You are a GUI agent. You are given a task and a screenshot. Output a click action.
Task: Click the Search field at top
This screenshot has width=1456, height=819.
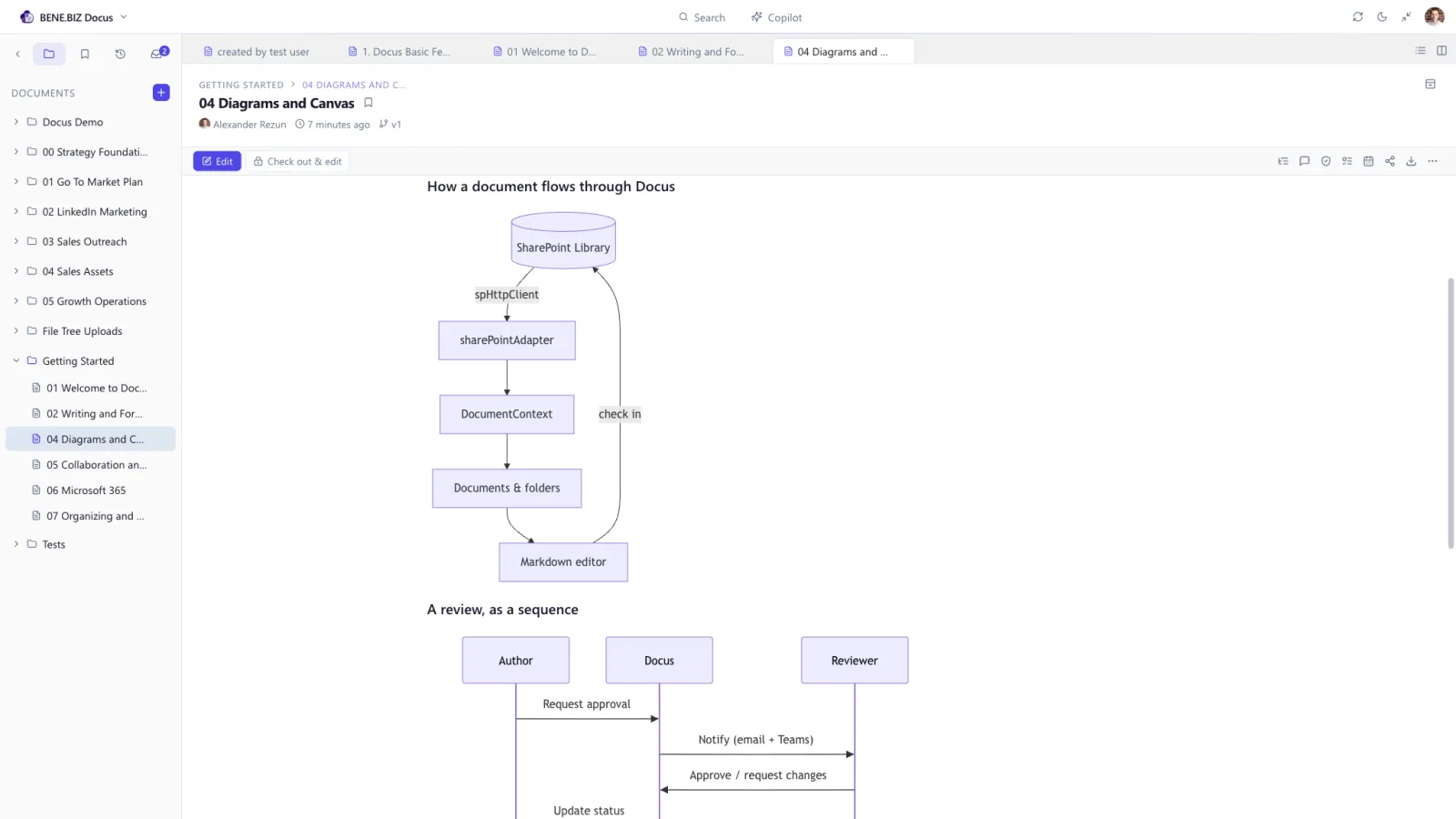click(x=702, y=17)
